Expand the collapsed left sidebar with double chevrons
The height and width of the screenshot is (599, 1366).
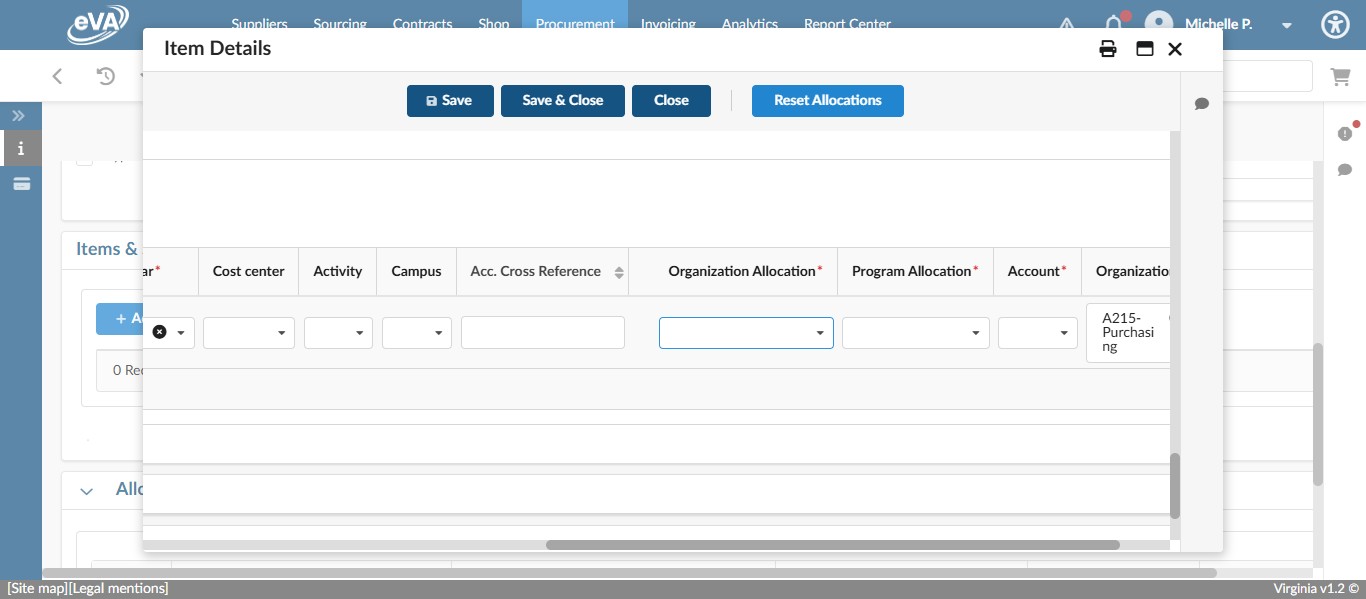pos(18,115)
